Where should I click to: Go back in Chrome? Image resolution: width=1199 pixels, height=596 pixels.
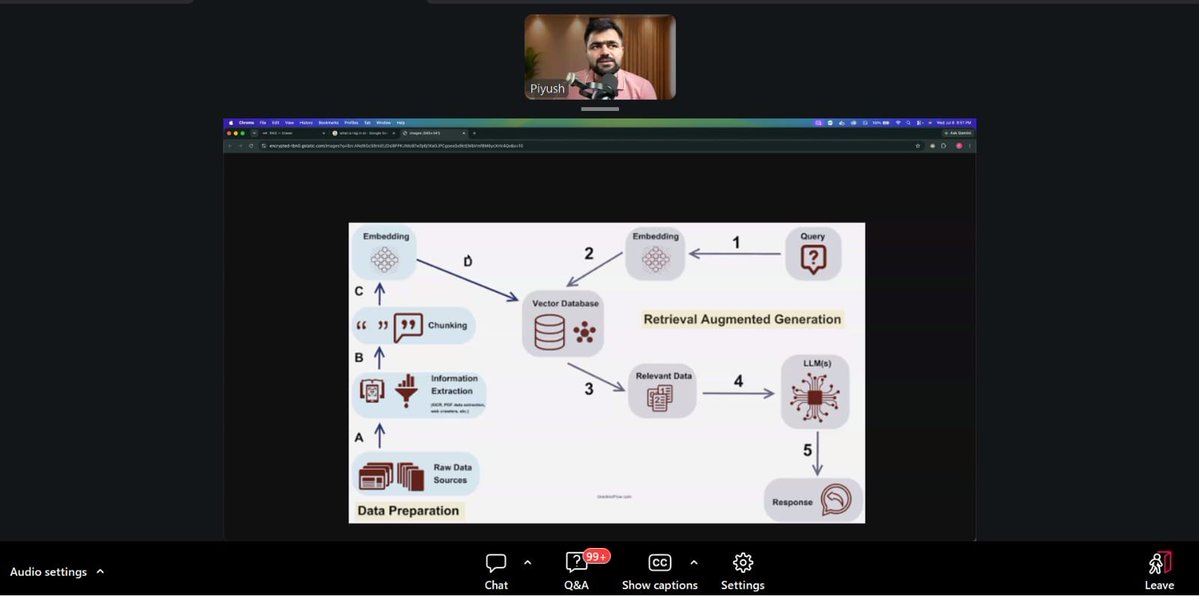point(229,146)
